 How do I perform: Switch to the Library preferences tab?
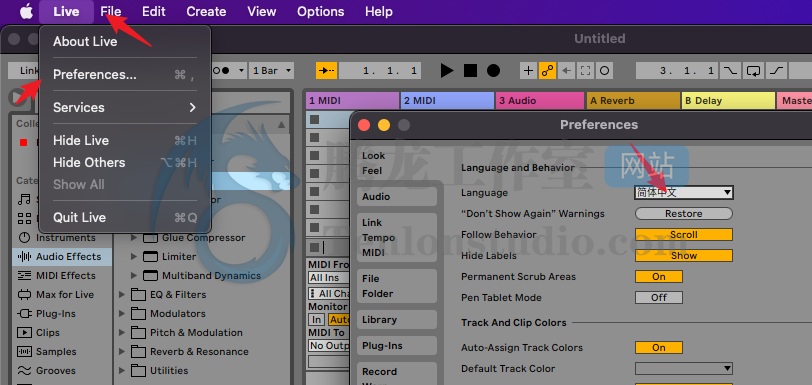(397, 320)
